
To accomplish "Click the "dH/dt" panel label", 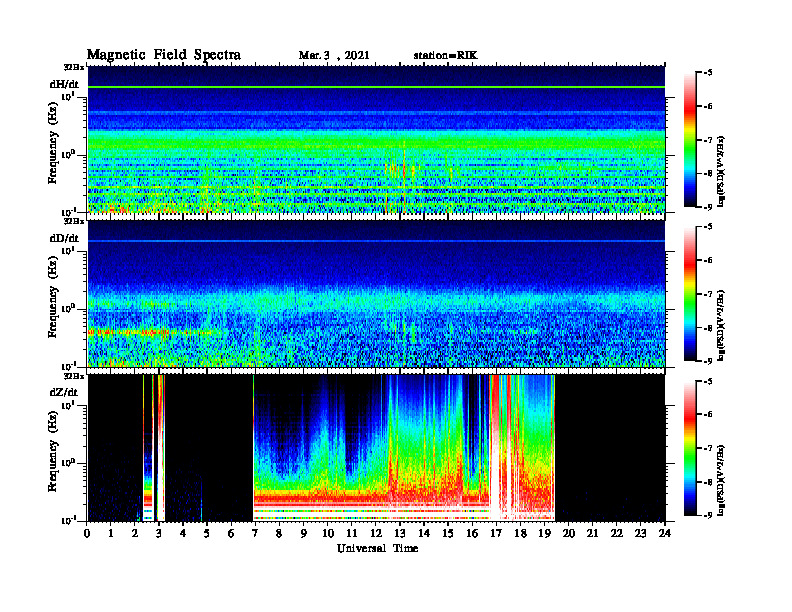I will point(64,84).
